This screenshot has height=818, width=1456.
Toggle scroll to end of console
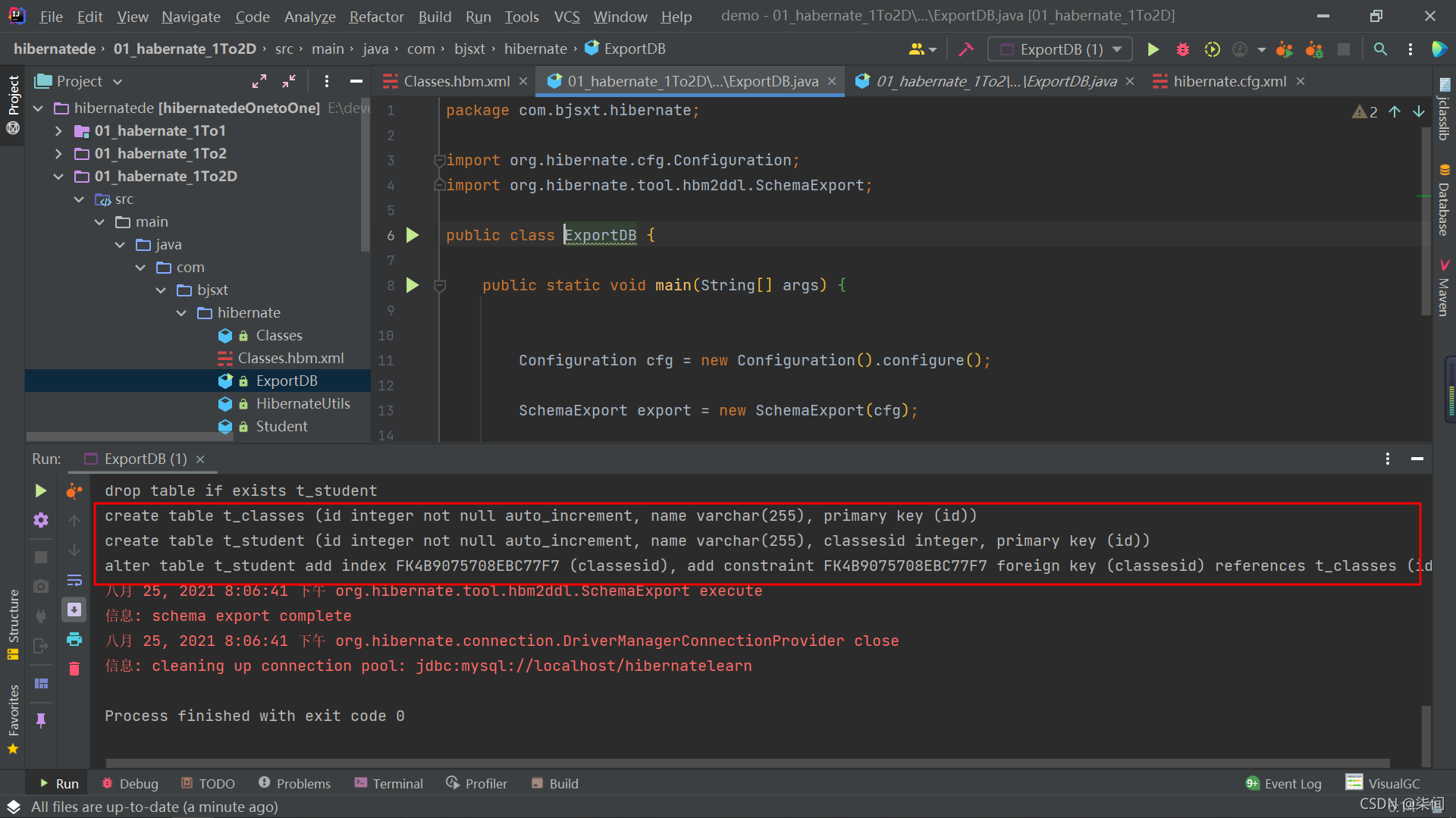pyautogui.click(x=74, y=610)
